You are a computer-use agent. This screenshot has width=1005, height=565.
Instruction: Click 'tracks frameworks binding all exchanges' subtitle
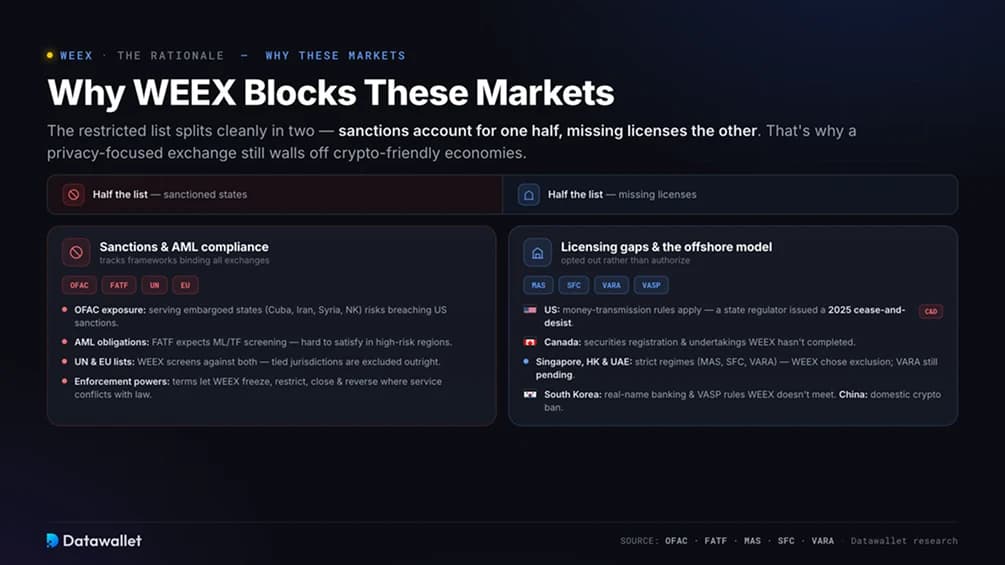coord(184,261)
